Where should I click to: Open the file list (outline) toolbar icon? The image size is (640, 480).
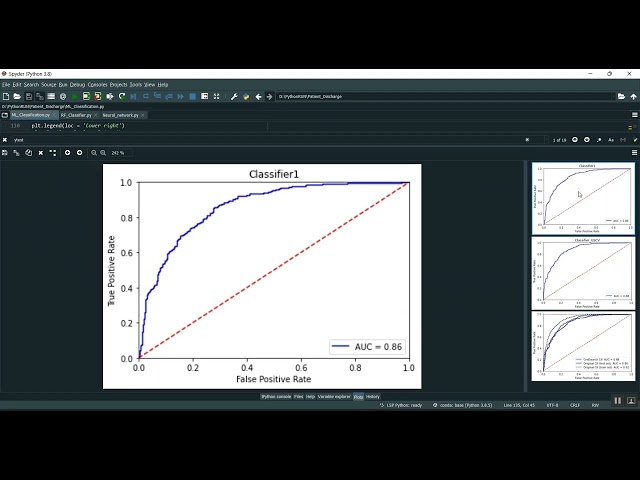tap(51, 96)
